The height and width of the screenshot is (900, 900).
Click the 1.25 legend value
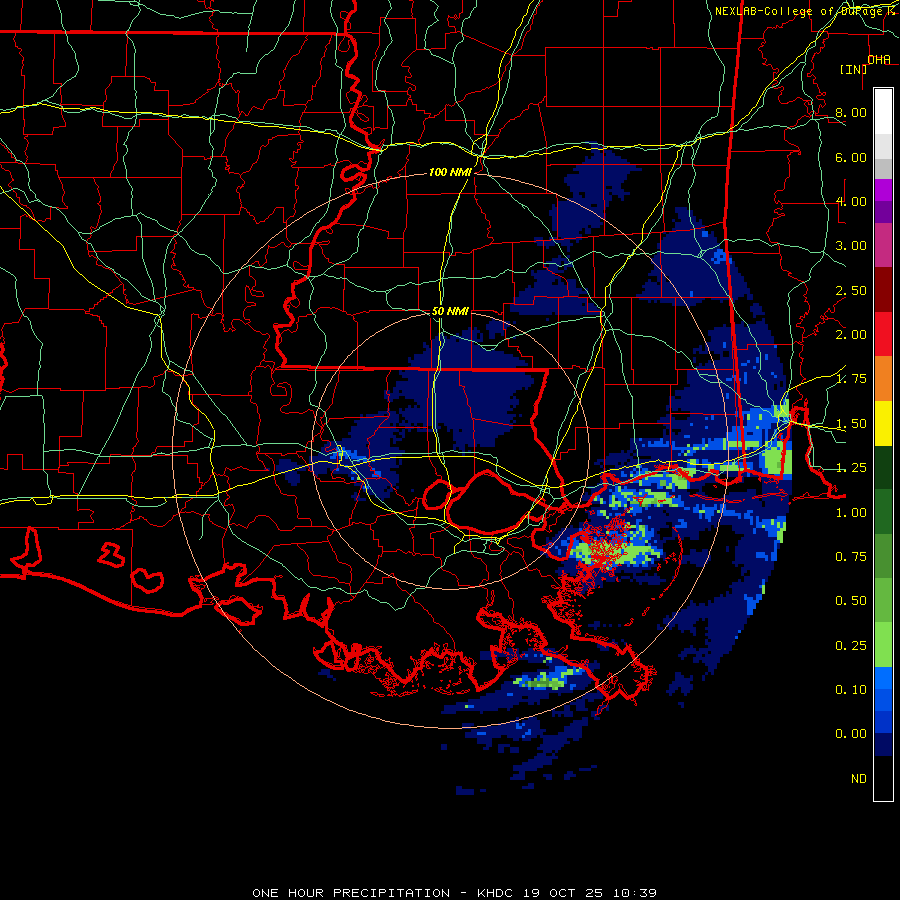point(851,468)
